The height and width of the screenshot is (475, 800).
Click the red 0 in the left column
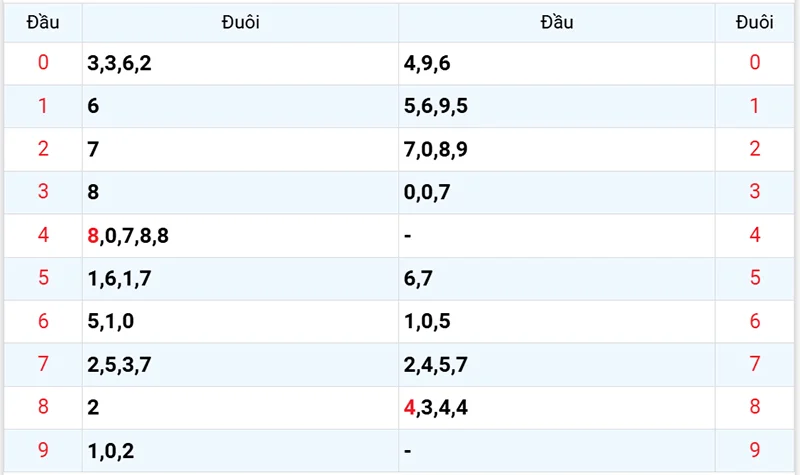42,64
